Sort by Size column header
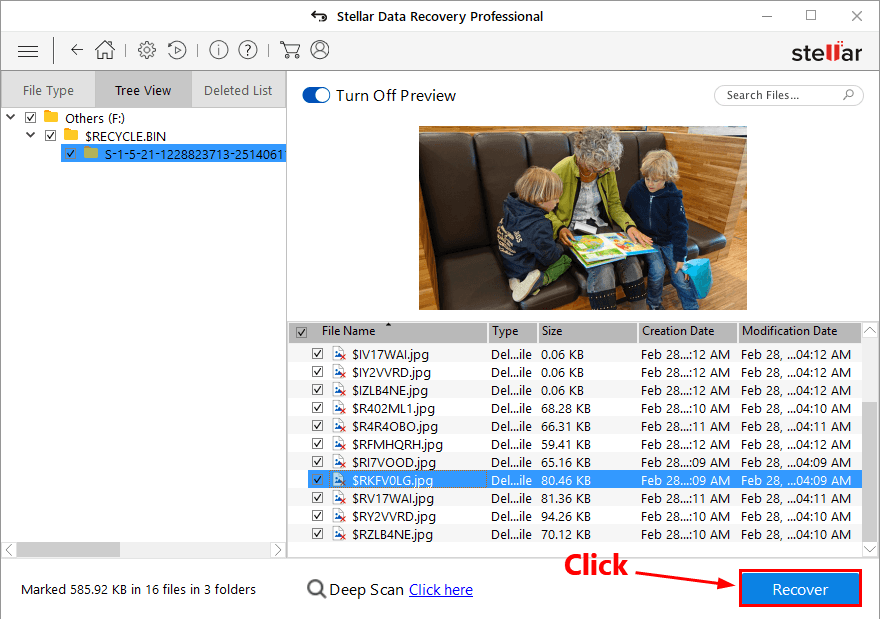The height and width of the screenshot is (619, 880). coord(588,332)
